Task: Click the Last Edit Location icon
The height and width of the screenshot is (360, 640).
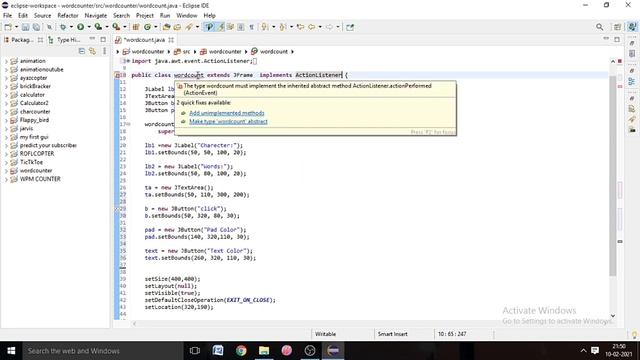Action: 300,27
